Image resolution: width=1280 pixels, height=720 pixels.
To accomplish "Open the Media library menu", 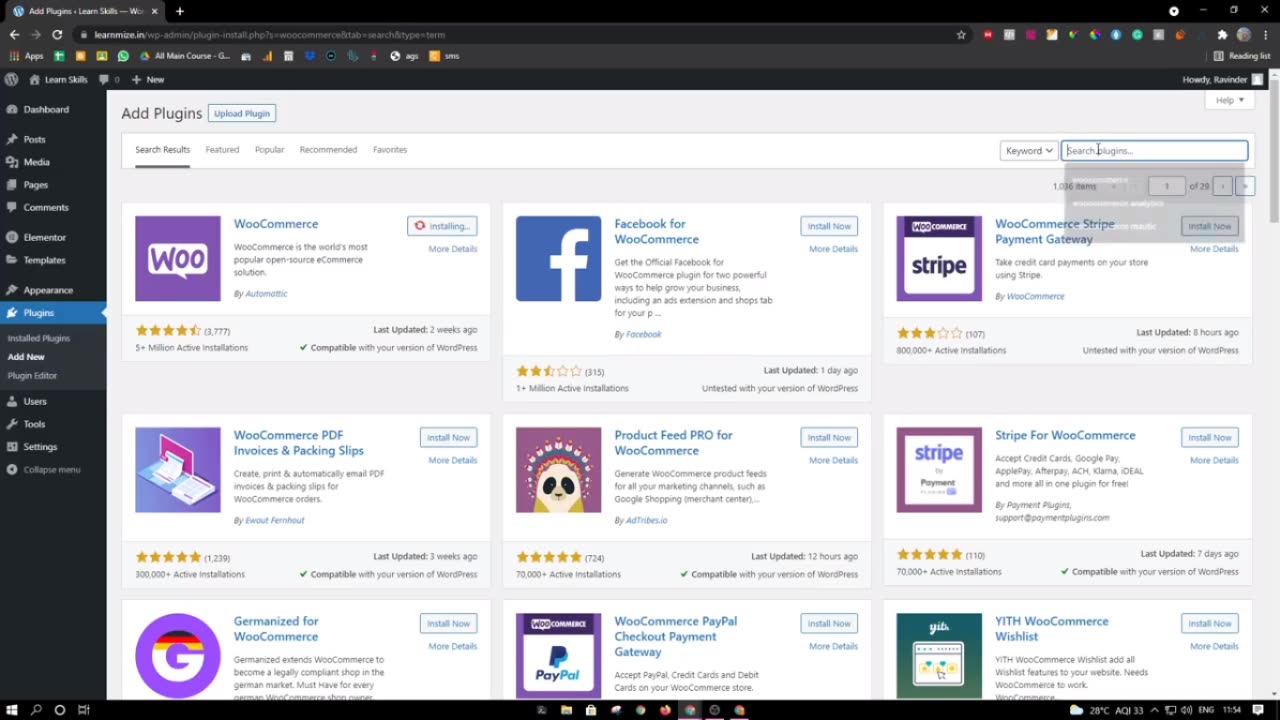I will point(36,162).
